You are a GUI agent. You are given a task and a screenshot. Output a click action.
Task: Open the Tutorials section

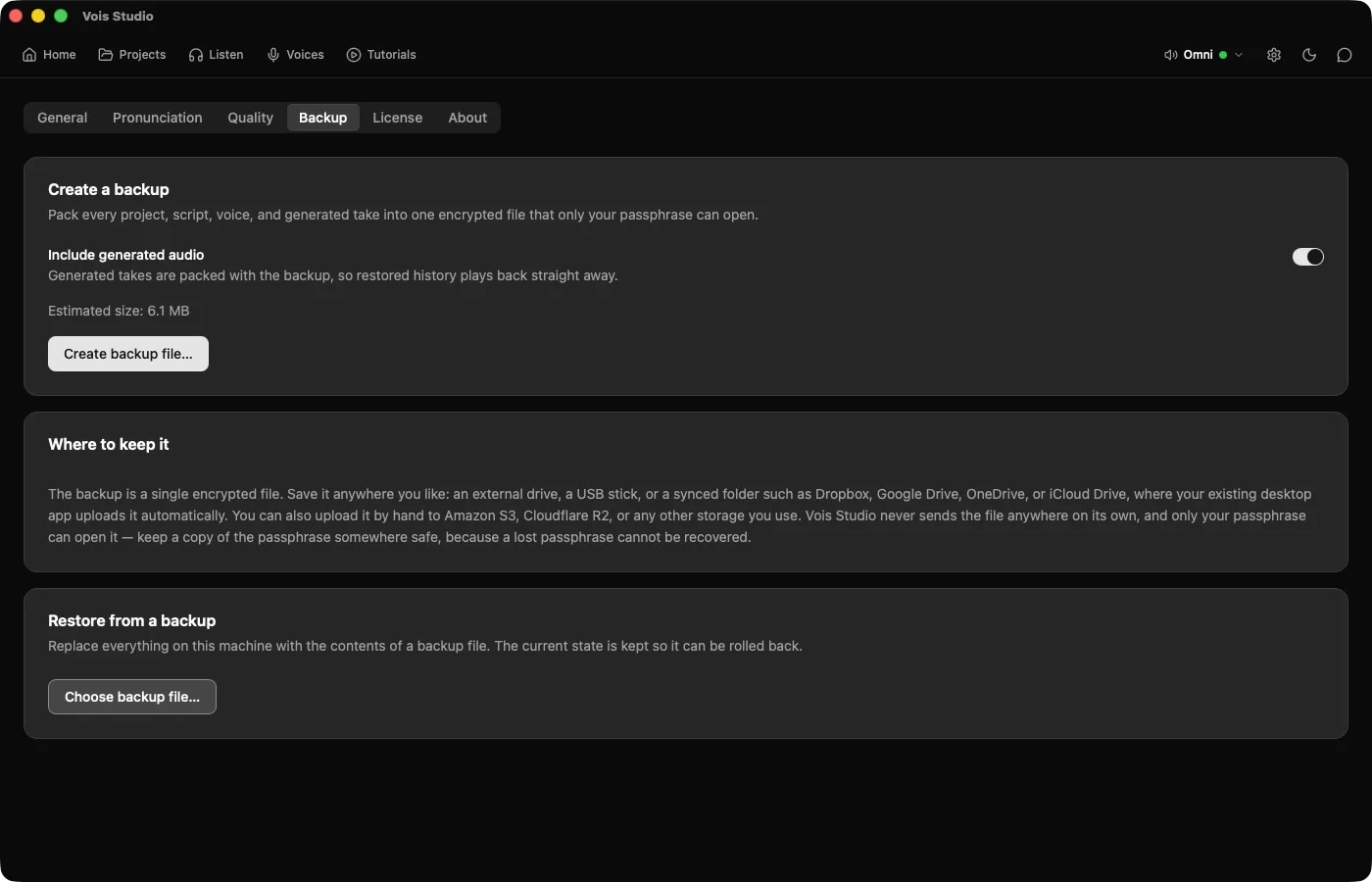[381, 55]
